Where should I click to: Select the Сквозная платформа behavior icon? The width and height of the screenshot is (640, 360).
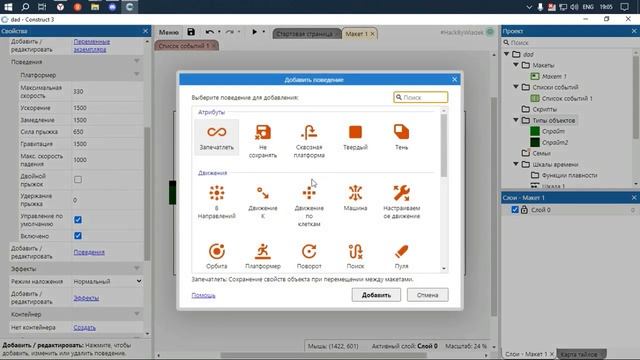pyautogui.click(x=309, y=132)
